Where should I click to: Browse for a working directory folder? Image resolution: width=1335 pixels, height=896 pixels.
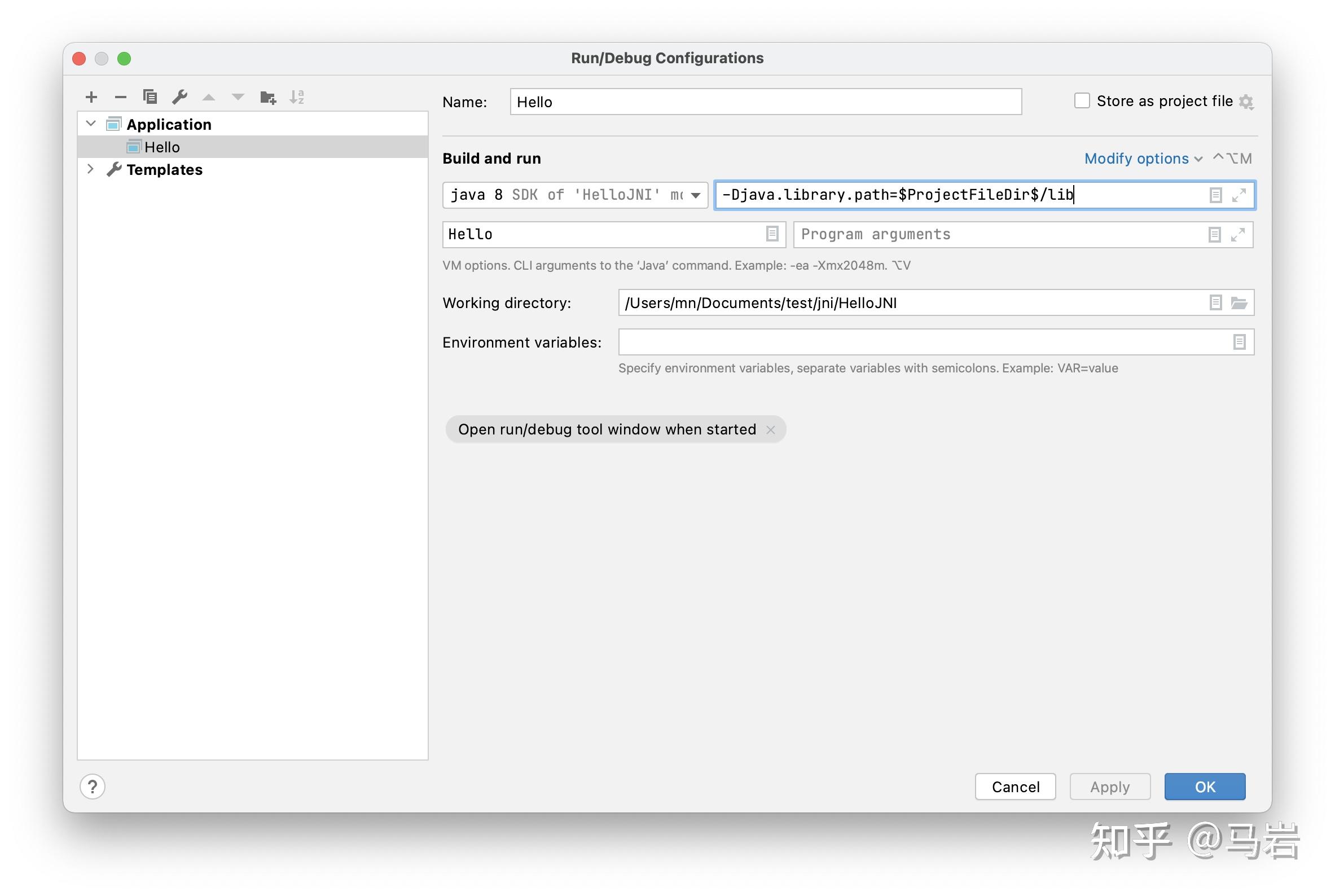1240,303
